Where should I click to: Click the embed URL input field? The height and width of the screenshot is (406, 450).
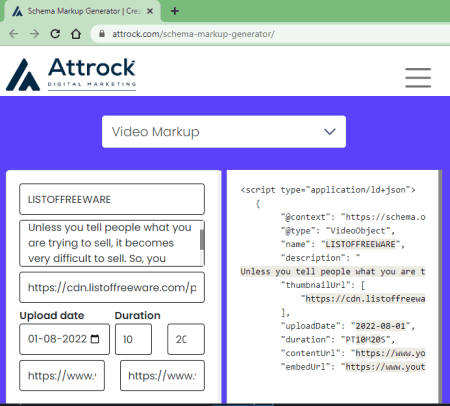pyautogui.click(x=162, y=375)
